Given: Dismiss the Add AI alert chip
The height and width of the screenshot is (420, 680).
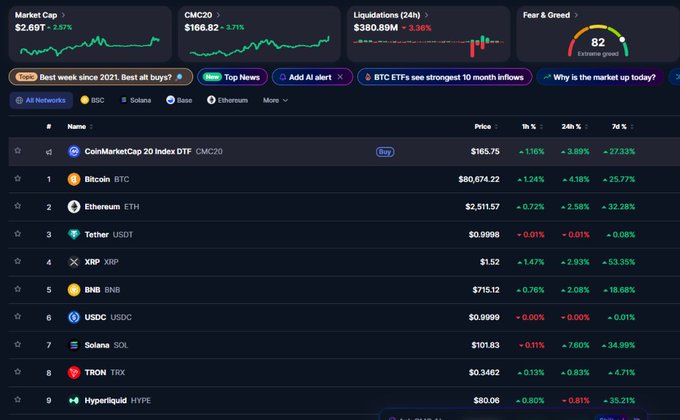Looking at the screenshot, I should [340, 77].
